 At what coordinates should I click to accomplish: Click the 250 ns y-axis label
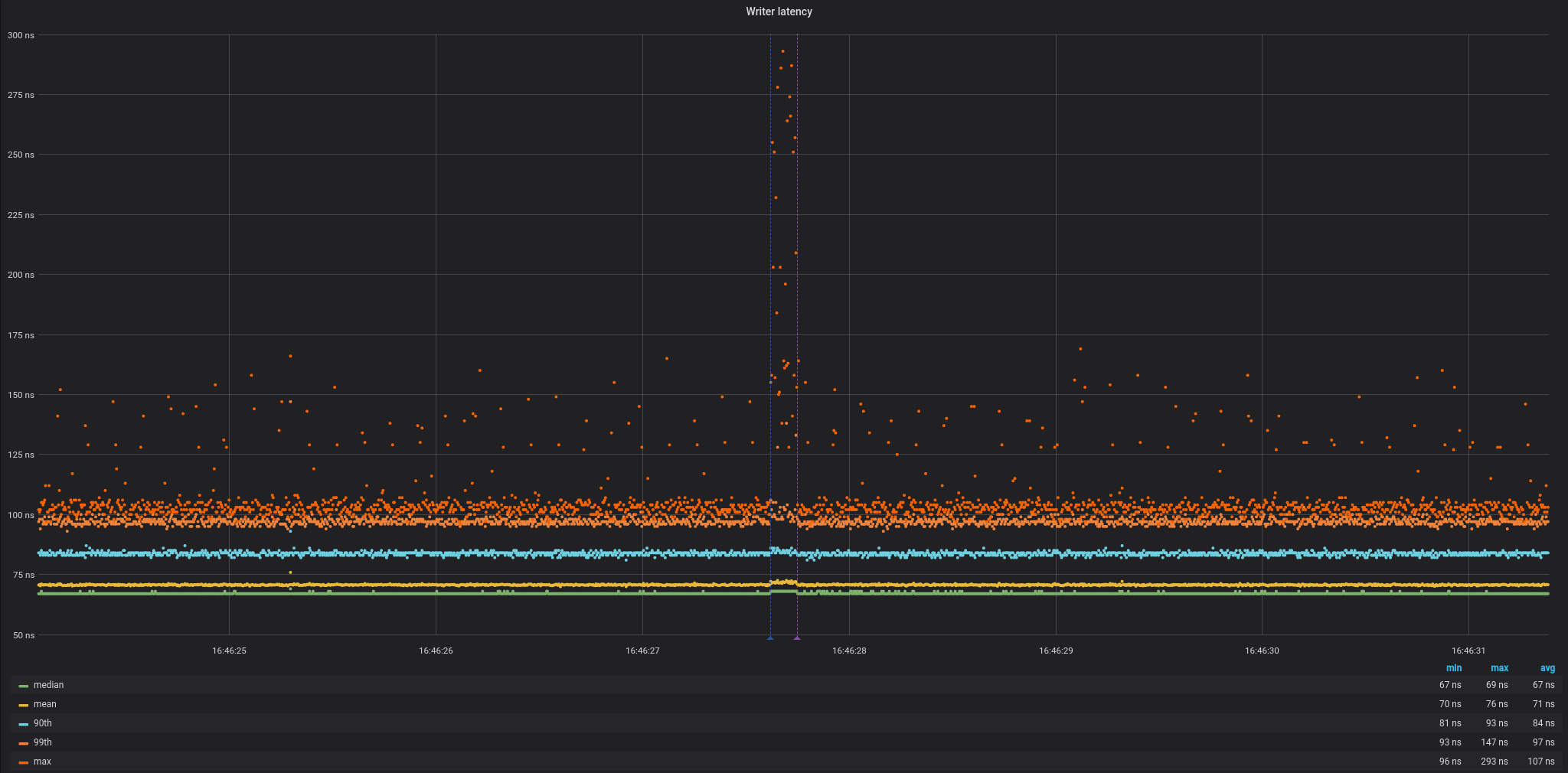coord(21,155)
